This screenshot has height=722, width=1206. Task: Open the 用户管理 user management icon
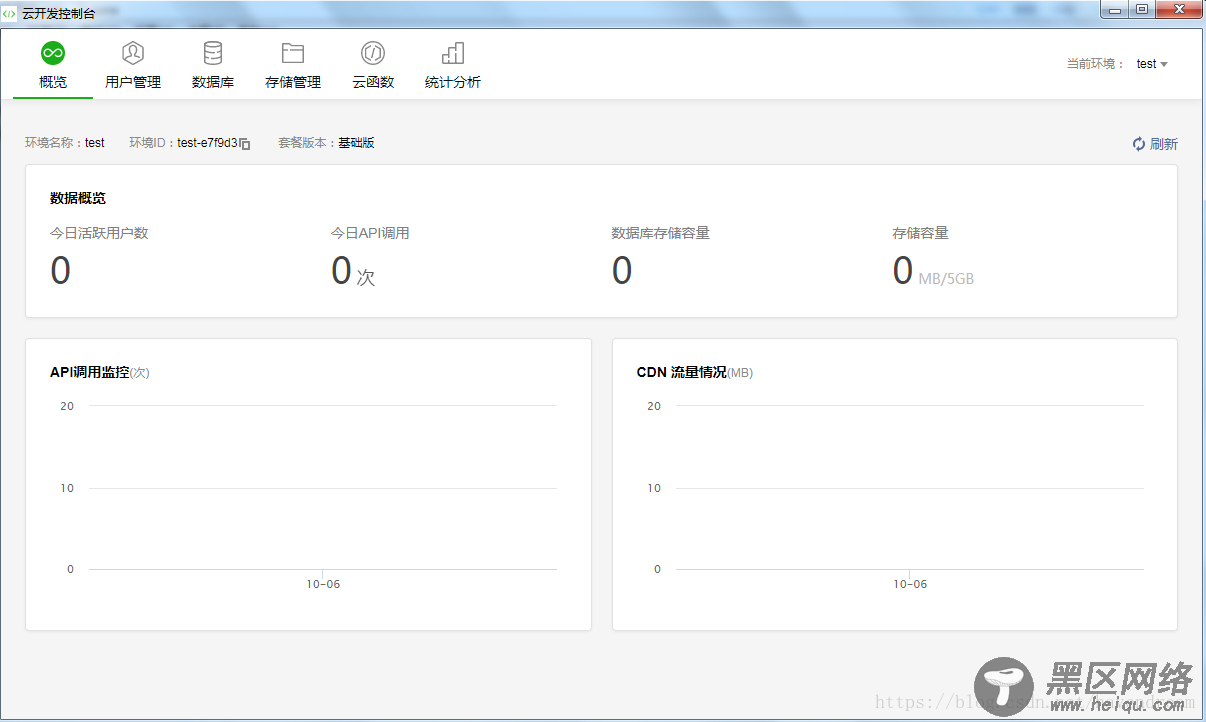pyautogui.click(x=133, y=53)
